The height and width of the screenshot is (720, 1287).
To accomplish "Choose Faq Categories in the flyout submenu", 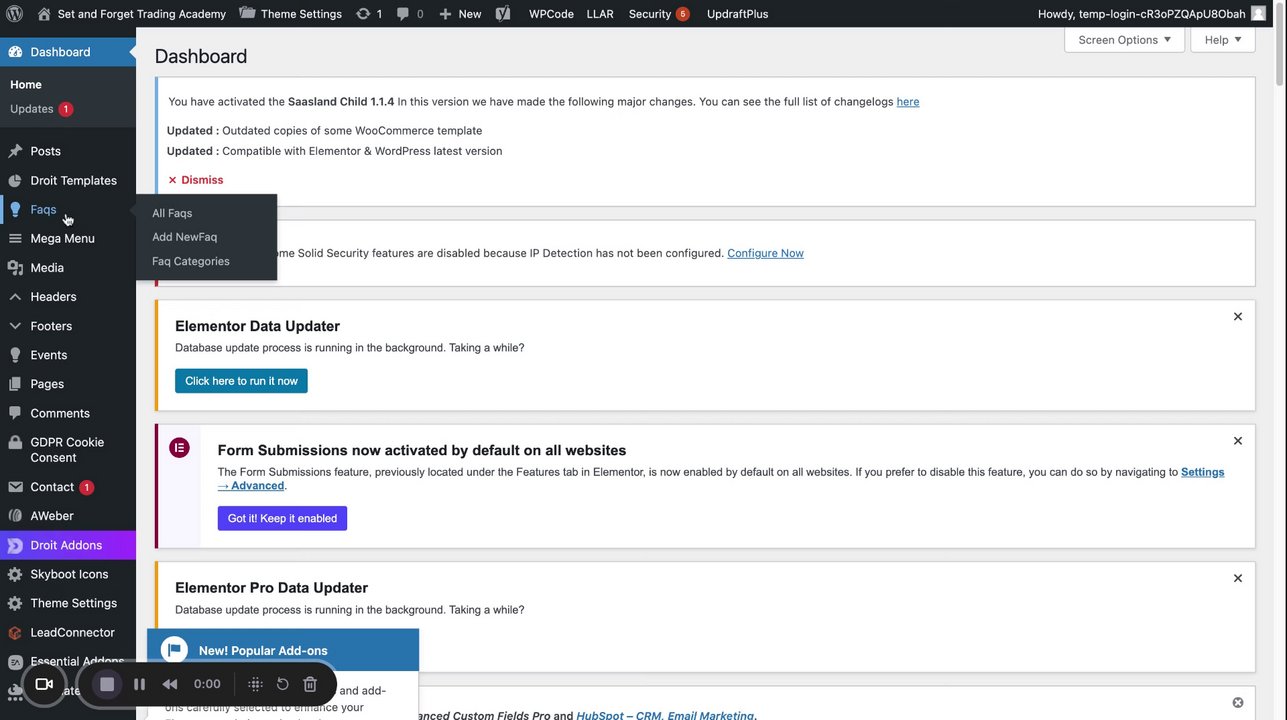I will click(191, 261).
